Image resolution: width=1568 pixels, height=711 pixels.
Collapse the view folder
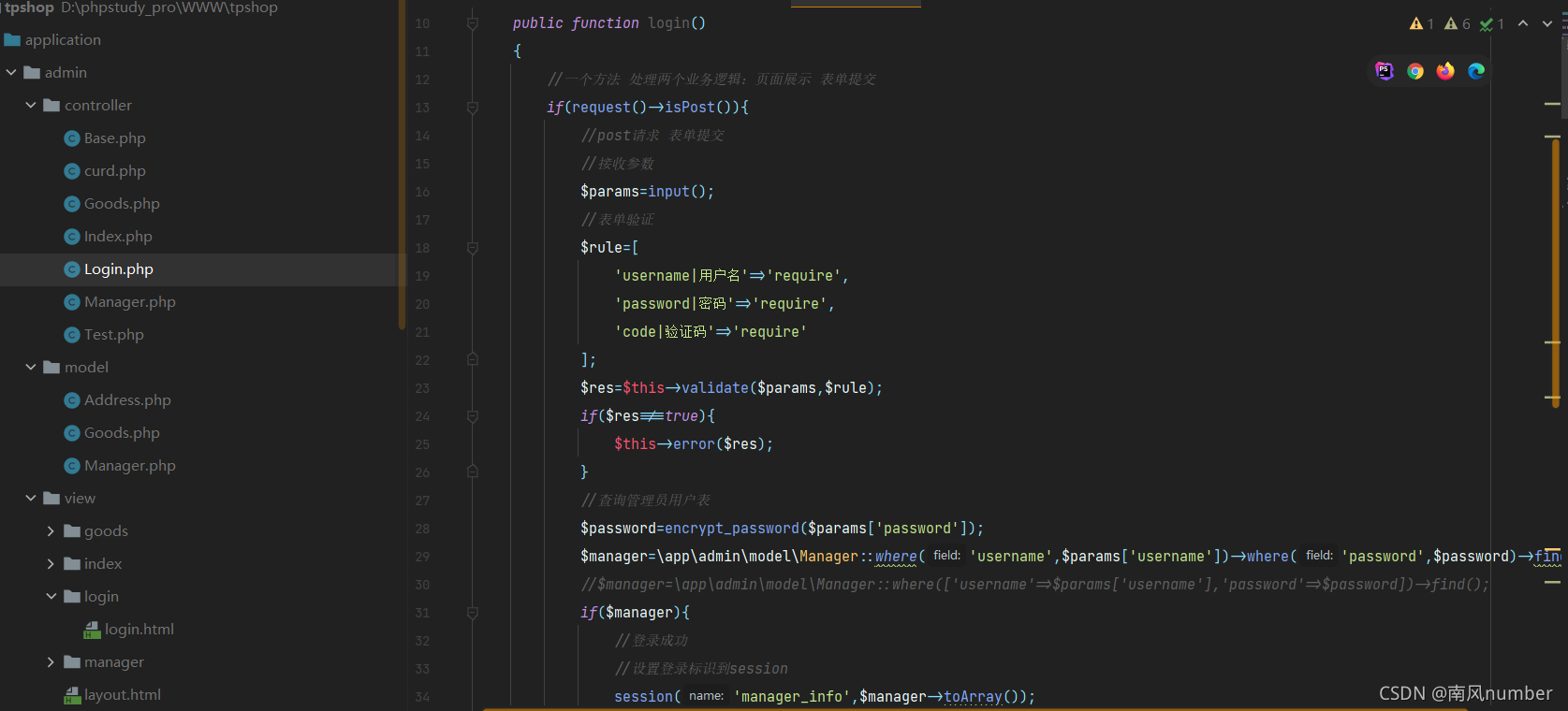coord(31,498)
